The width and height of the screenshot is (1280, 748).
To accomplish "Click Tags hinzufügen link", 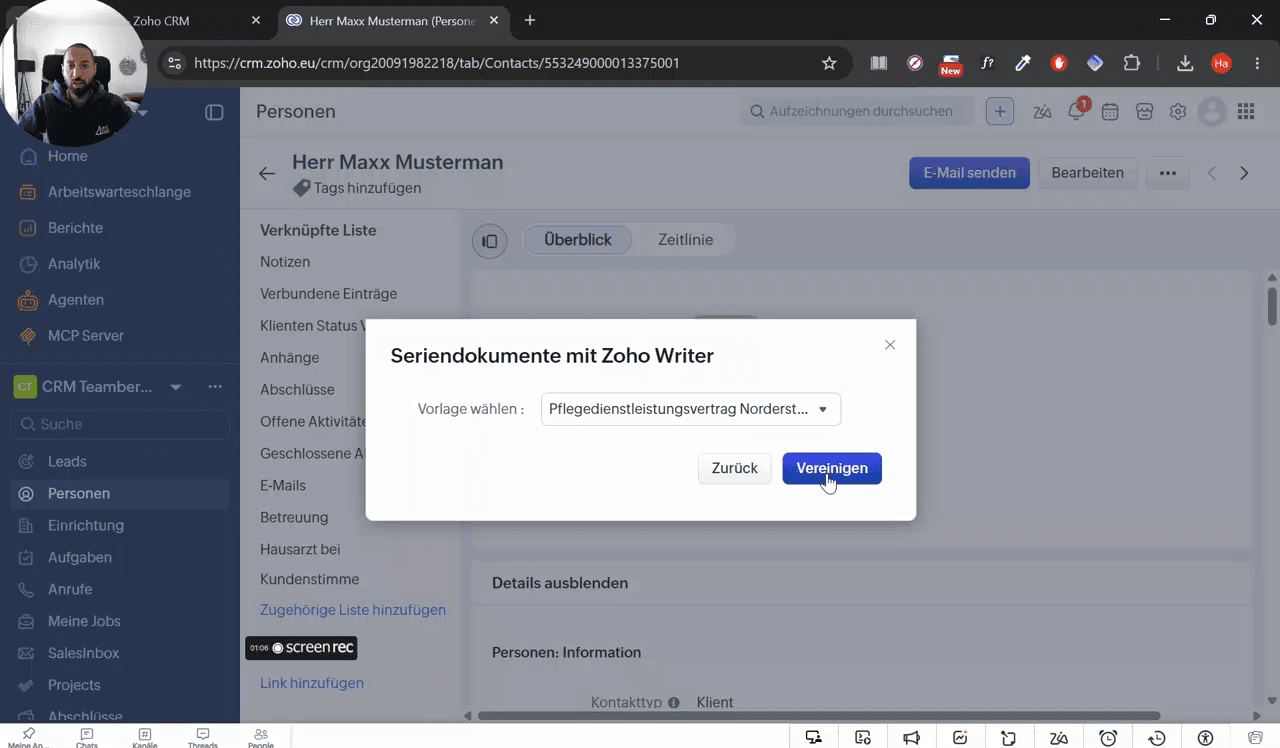I will (x=367, y=188).
